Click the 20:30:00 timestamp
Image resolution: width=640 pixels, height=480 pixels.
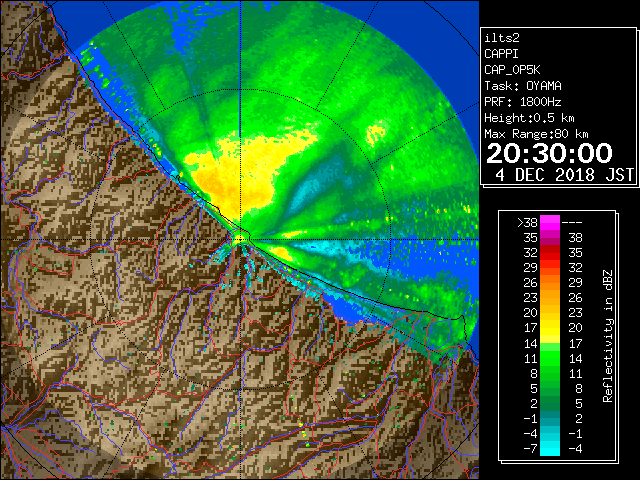(549, 153)
